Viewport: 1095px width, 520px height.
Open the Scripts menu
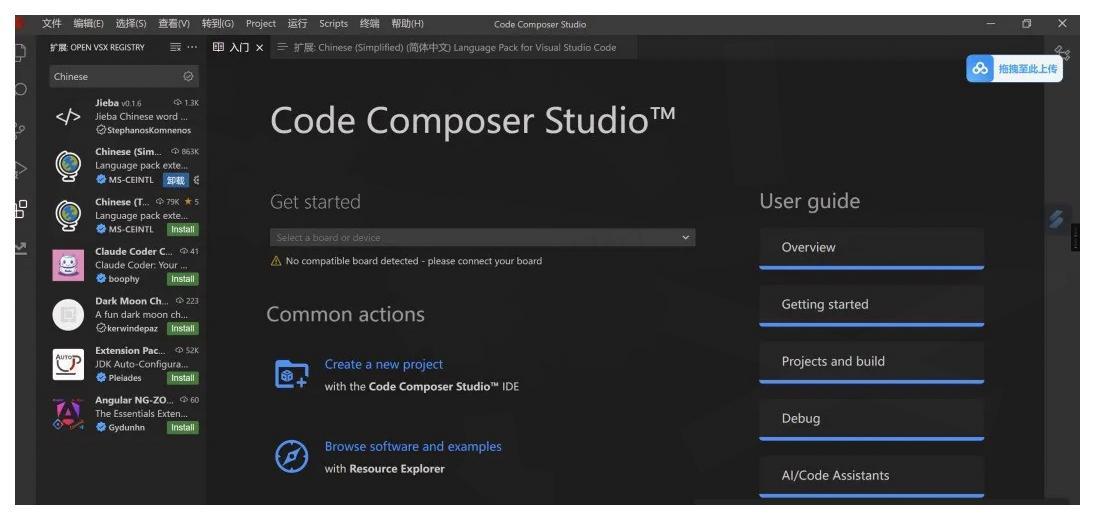333,24
